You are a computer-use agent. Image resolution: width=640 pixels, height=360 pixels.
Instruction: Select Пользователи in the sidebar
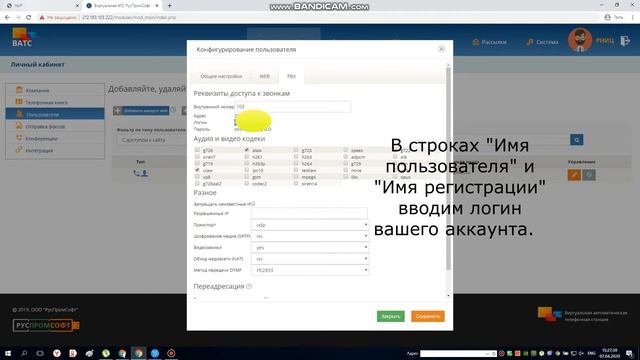click(x=55, y=114)
